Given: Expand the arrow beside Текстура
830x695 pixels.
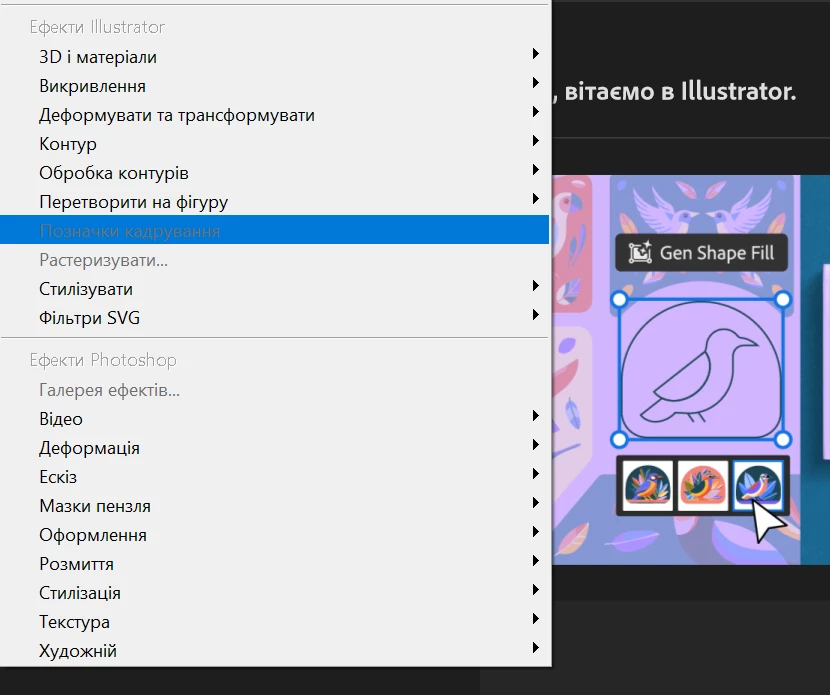Looking at the screenshot, I should point(536,618).
